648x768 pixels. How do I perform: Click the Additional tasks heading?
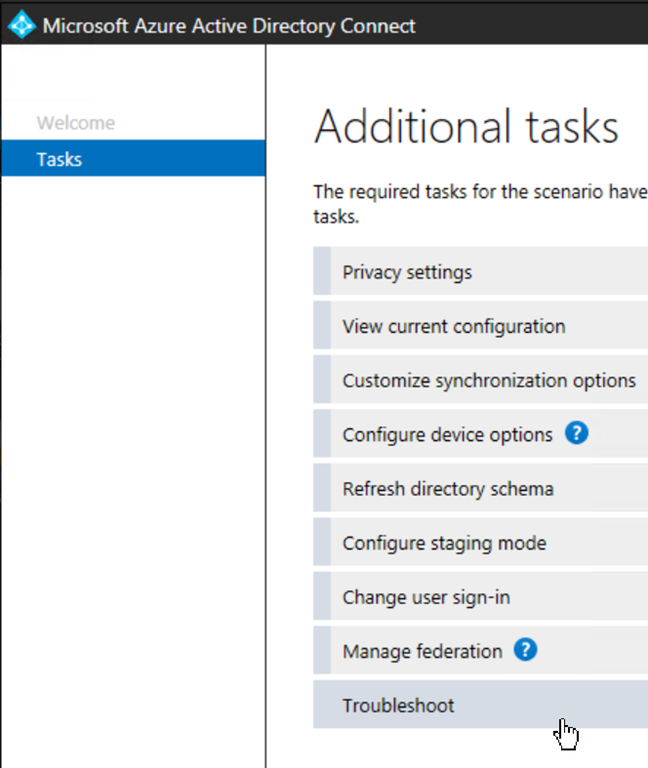click(466, 126)
